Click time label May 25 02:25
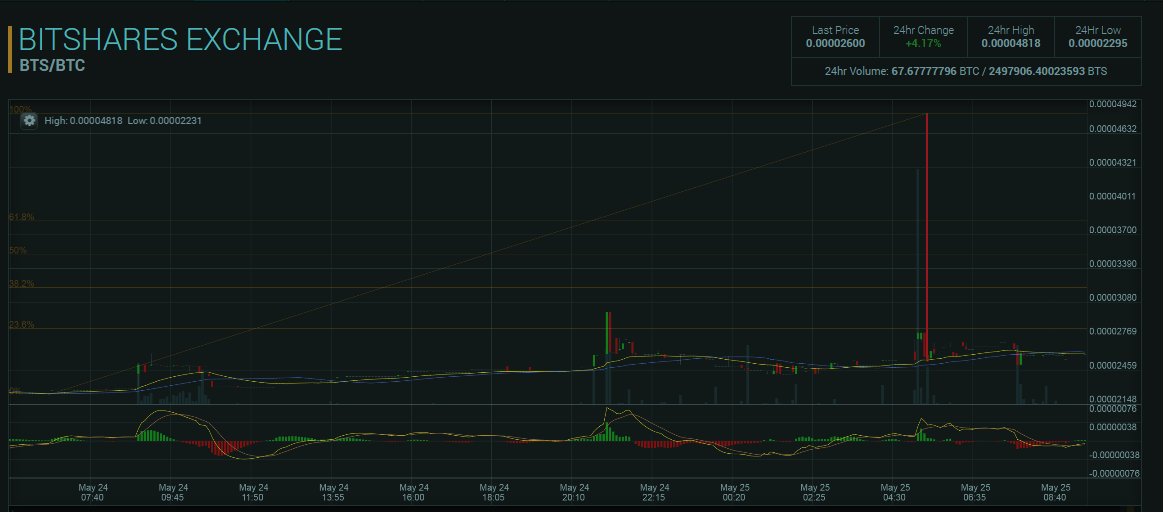 (814, 493)
